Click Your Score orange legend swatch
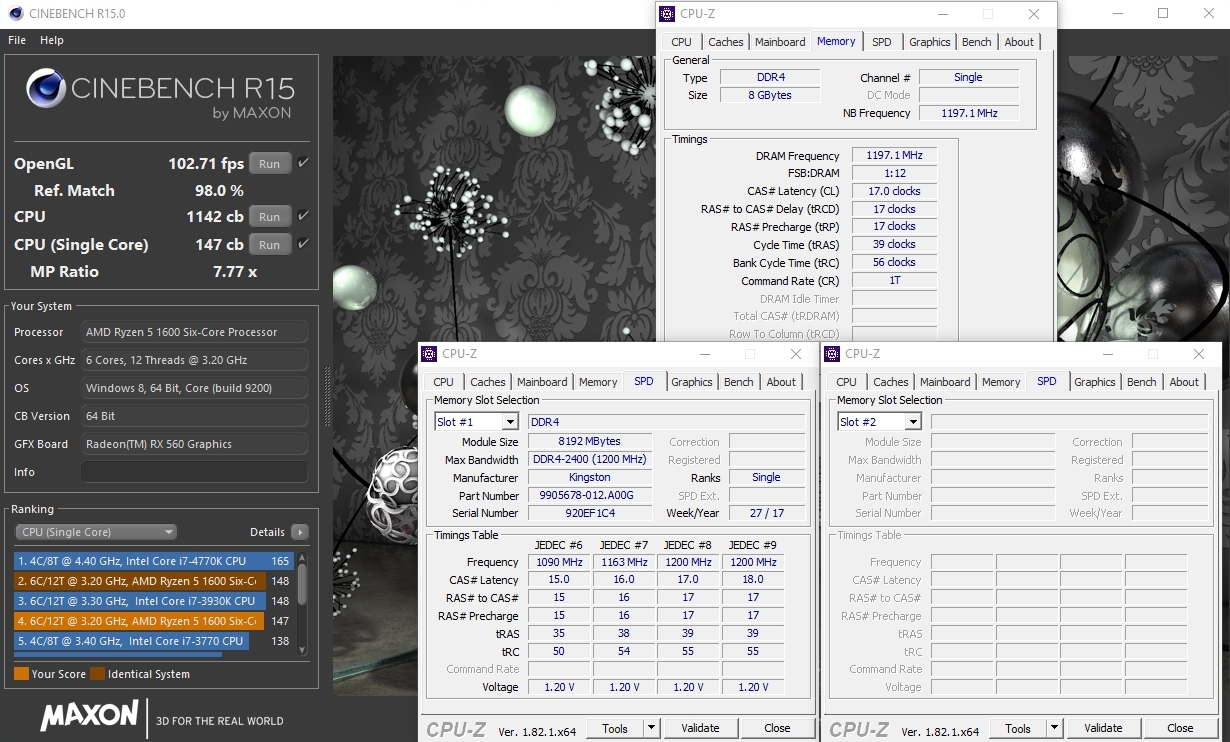The width and height of the screenshot is (1230, 742). coord(21,674)
